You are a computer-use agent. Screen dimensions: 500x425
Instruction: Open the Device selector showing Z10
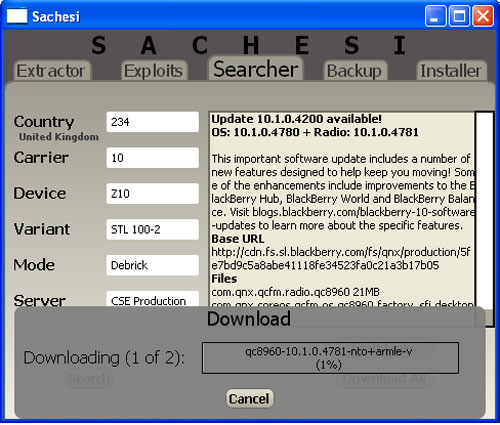click(152, 193)
